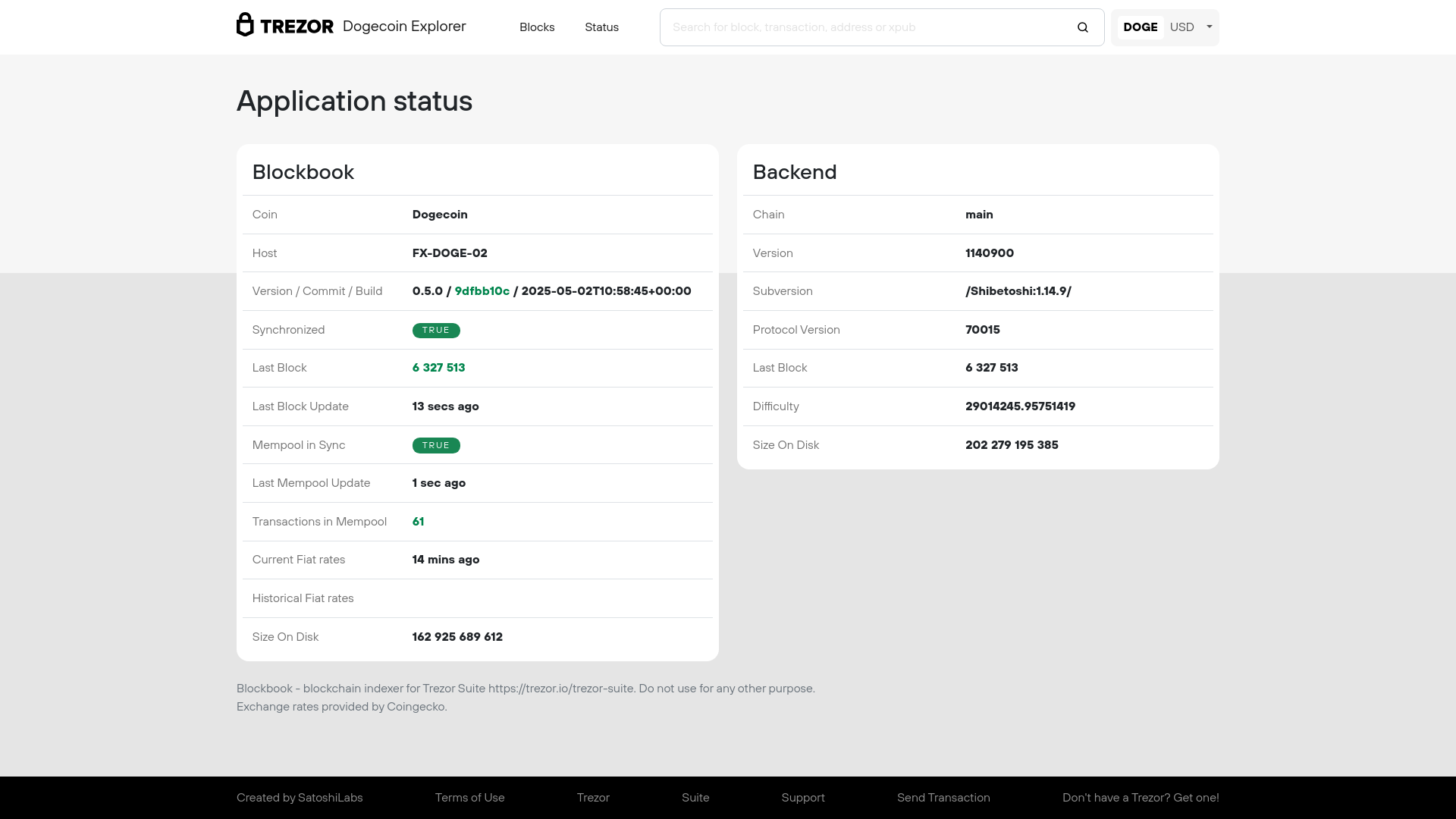Click the Dogecoin Explorer title link

pos(404,27)
